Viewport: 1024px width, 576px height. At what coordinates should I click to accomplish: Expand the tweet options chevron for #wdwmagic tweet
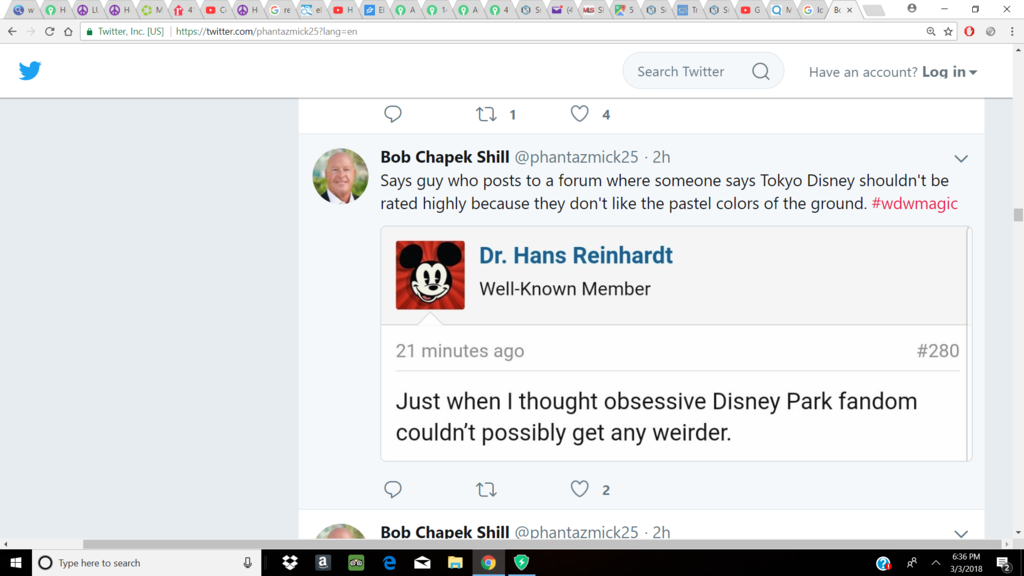click(x=960, y=159)
